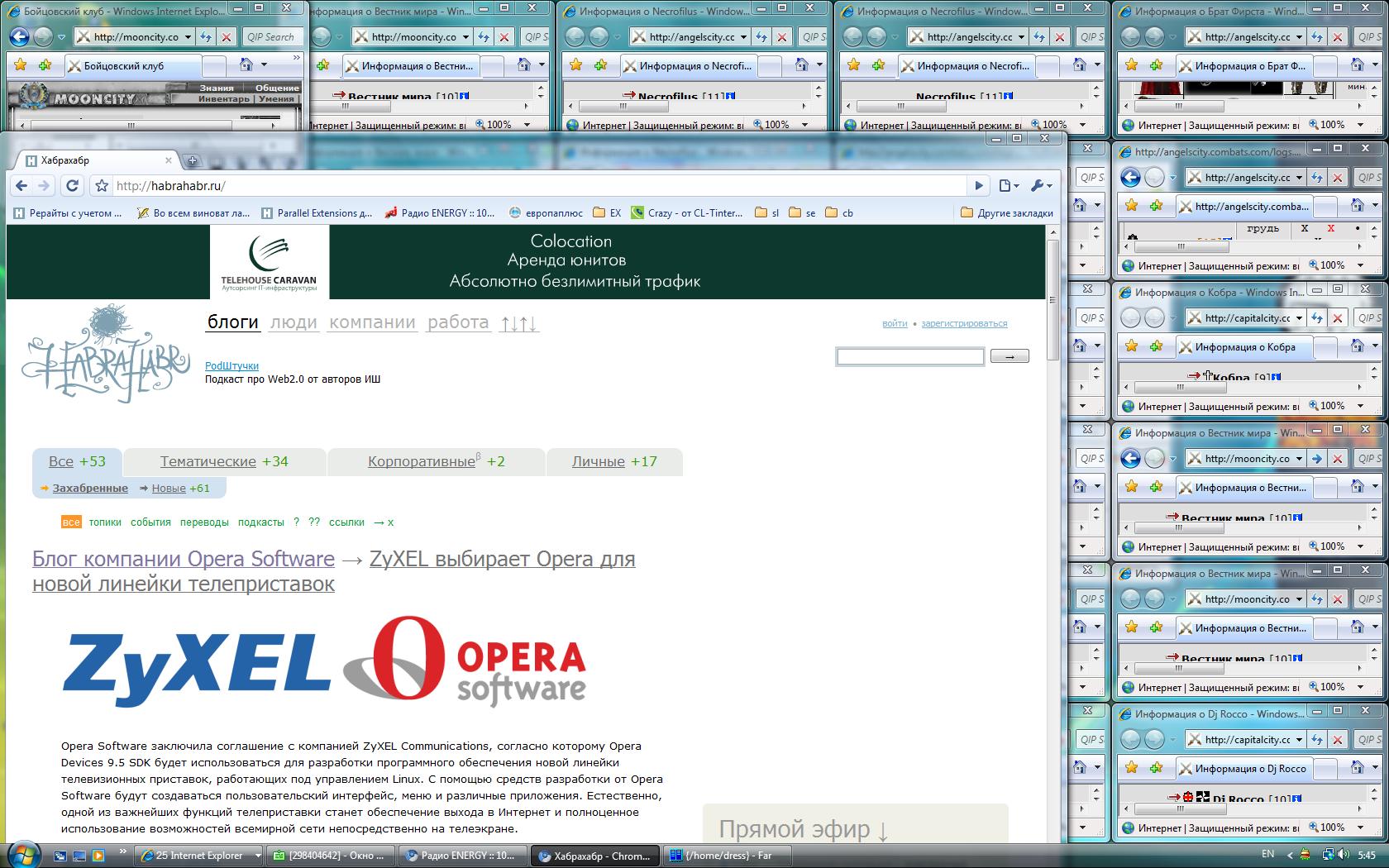Viewport: 1389px width, 868px height.
Task: Open the Parallel Extensions bookmark
Action: (x=317, y=213)
